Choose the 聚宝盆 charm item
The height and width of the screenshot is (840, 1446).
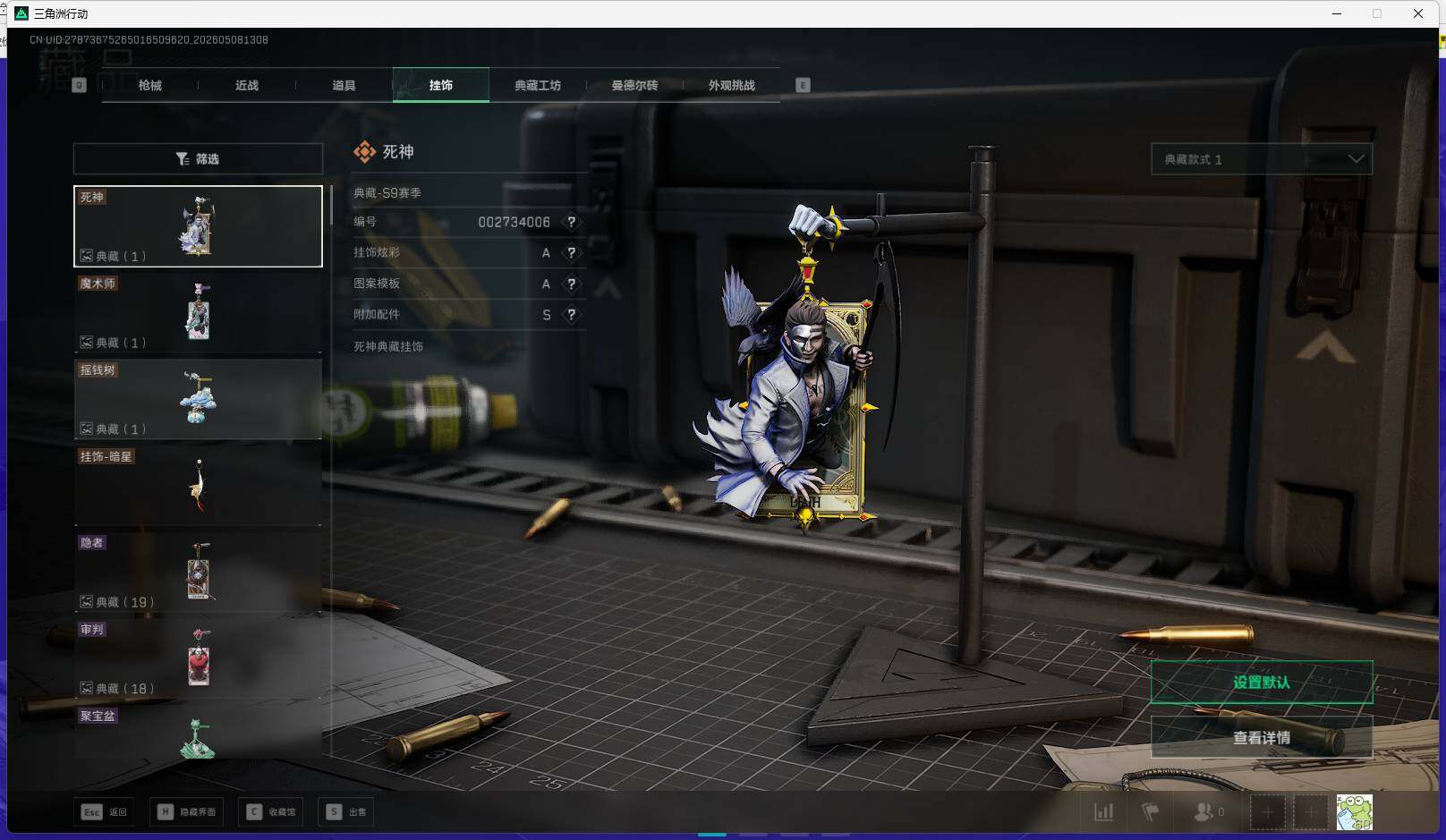pyautogui.click(x=198, y=734)
